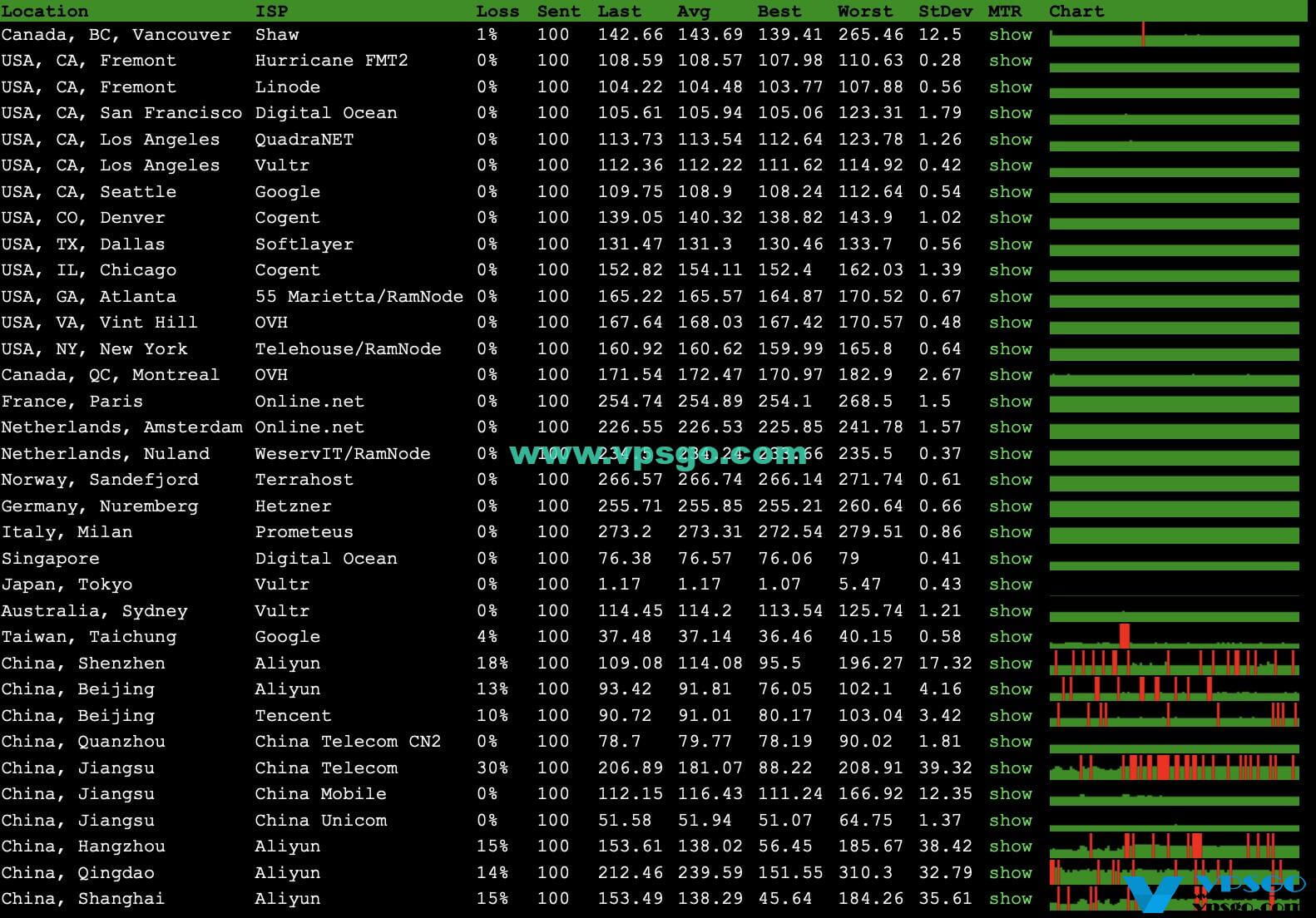The height and width of the screenshot is (918, 1316).
Task: Open 'show' for Shenzhen Aliyun row
Action: pyautogui.click(x=1010, y=664)
